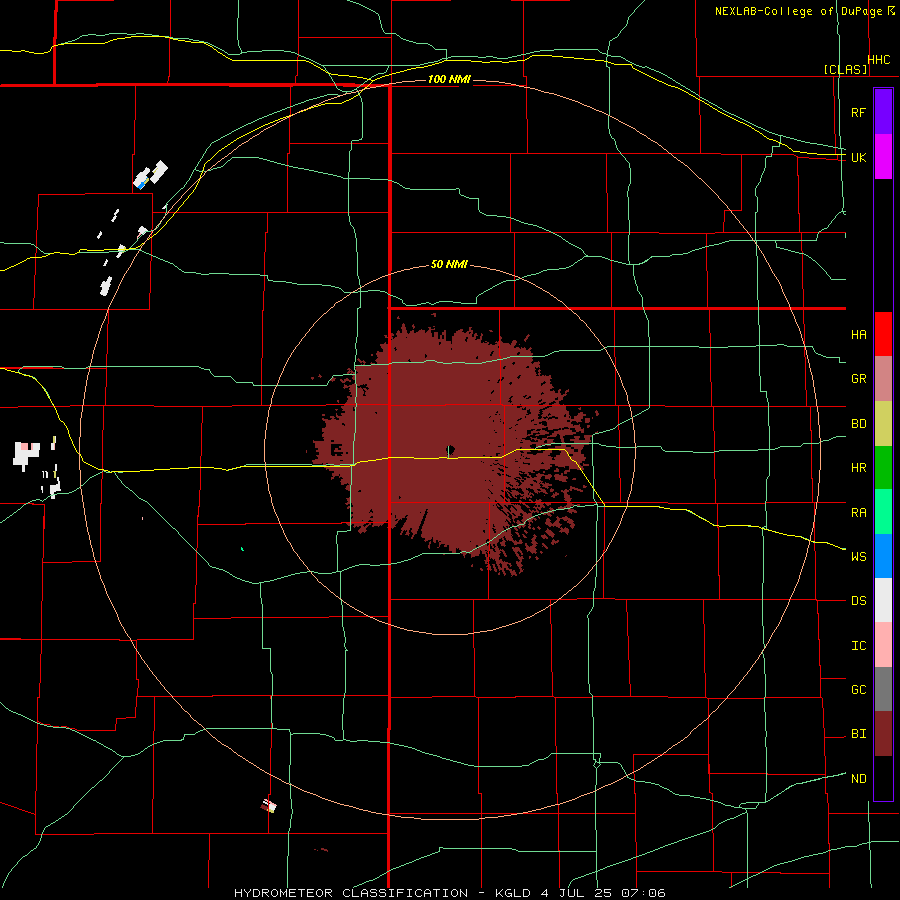
Task: Click the white and blue echo cluster in the northwest
Action: pos(150,174)
